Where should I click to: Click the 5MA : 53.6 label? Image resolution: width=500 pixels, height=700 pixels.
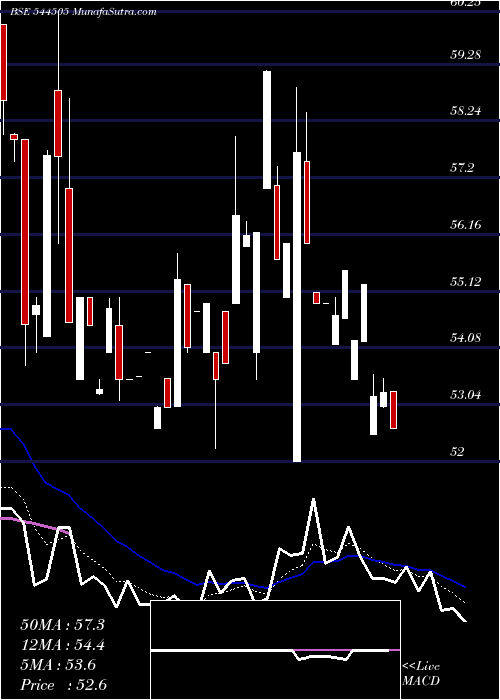point(58,665)
